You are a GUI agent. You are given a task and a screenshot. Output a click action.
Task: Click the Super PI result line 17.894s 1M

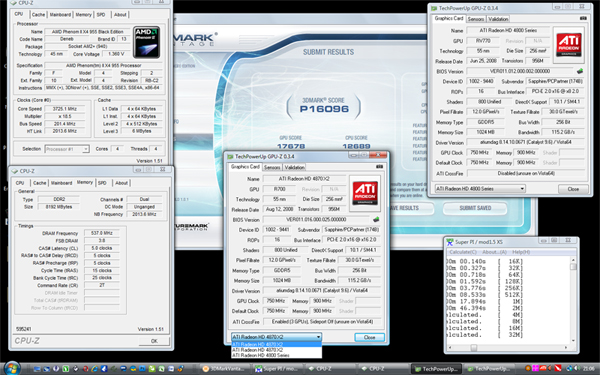[485, 302]
